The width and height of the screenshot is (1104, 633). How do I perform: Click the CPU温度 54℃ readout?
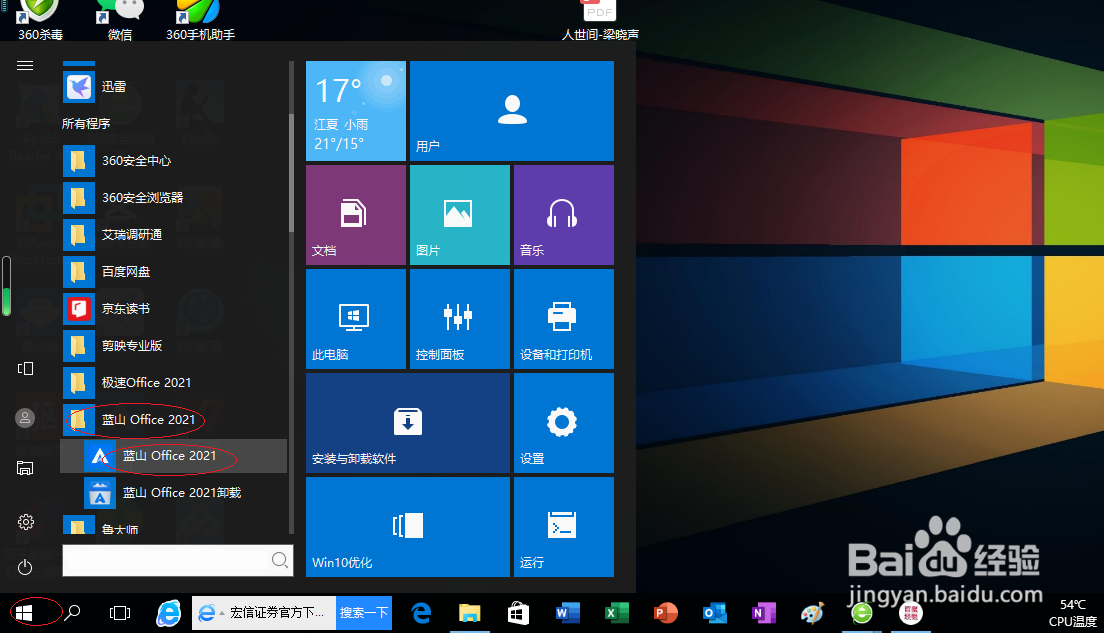pos(1072,613)
